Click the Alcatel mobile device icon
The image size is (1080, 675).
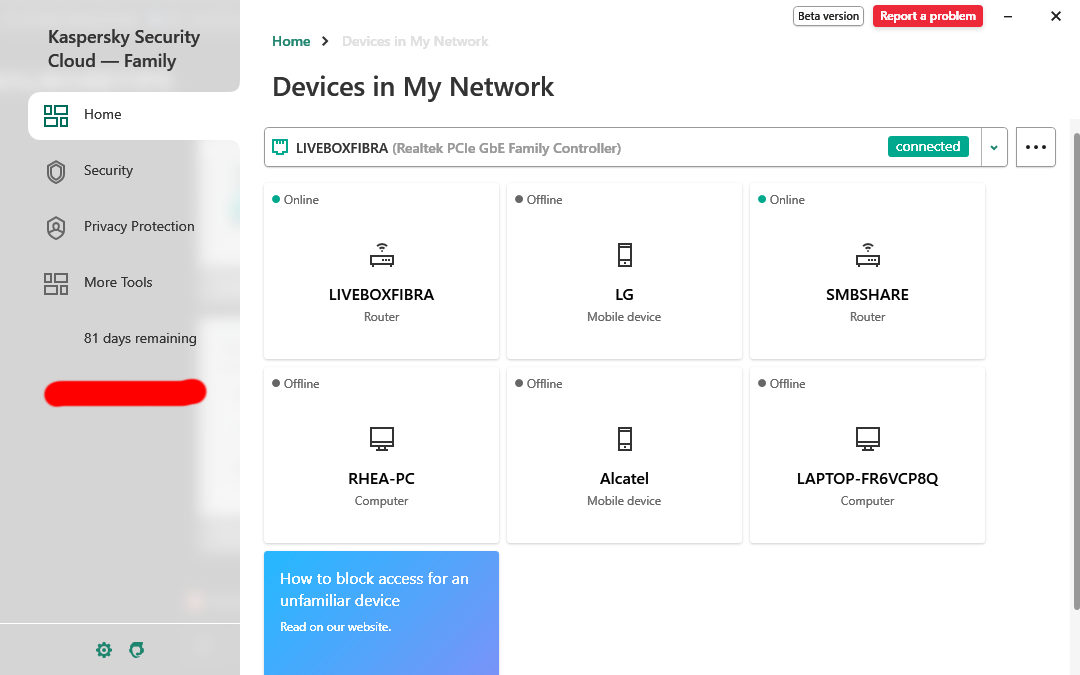click(624, 438)
